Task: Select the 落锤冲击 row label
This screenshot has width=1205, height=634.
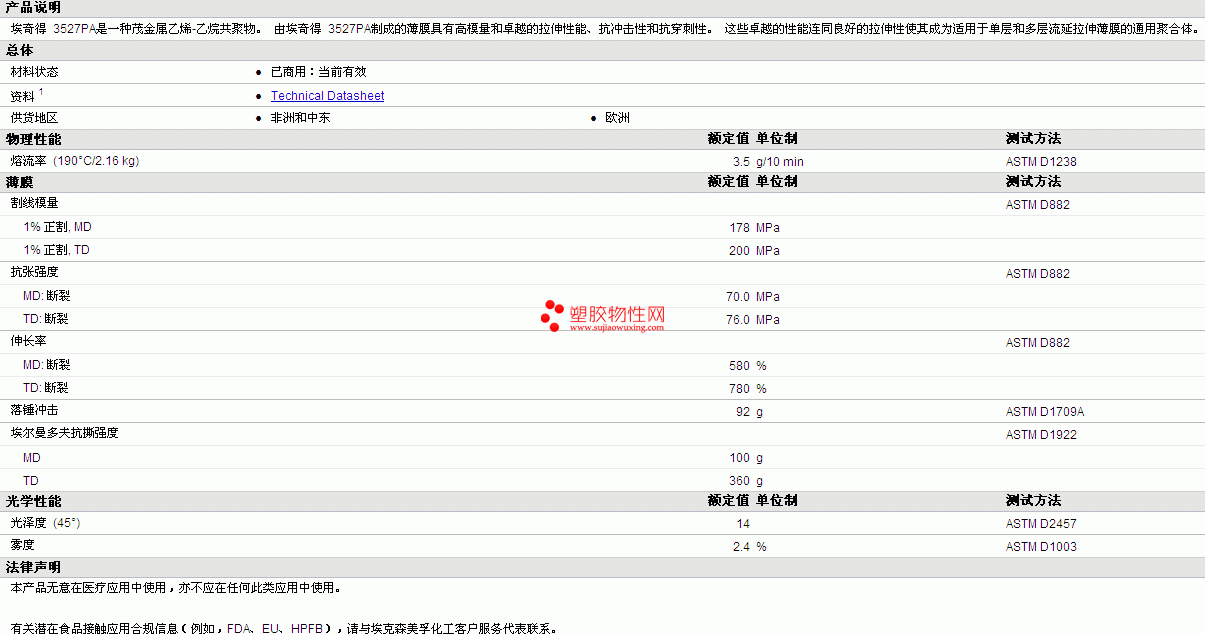Action: 35,410
